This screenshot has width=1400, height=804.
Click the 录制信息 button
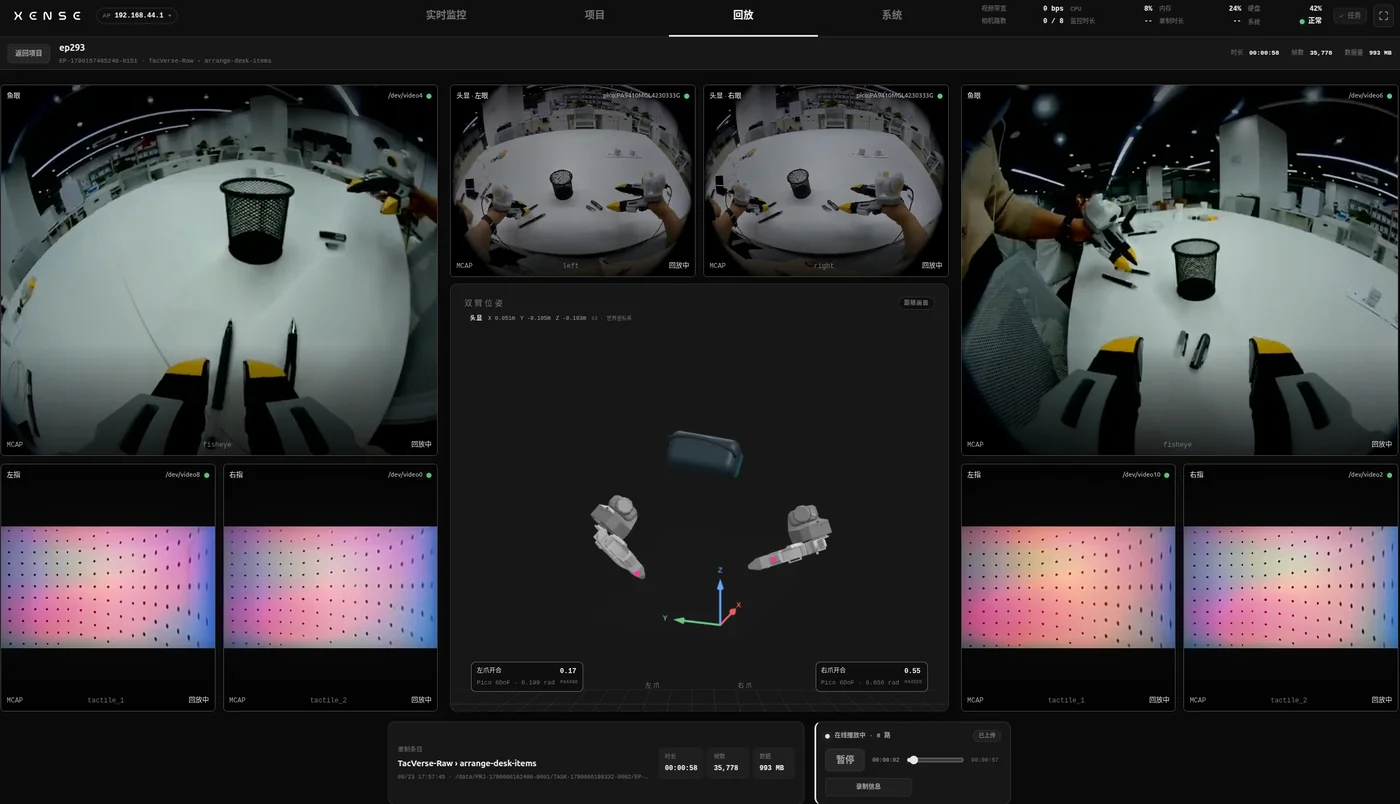pyautogui.click(x=868, y=787)
